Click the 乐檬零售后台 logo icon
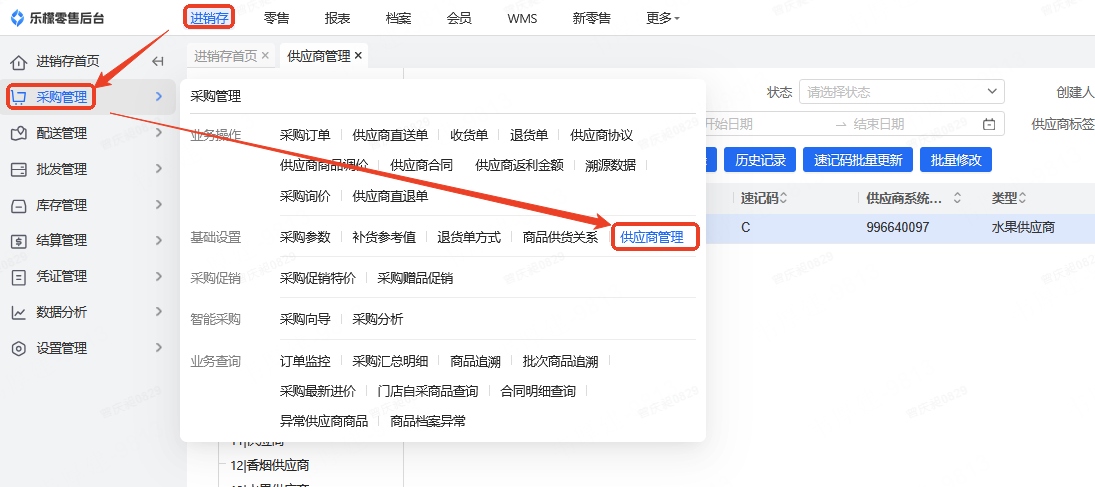1095x487 pixels. tap(18, 18)
